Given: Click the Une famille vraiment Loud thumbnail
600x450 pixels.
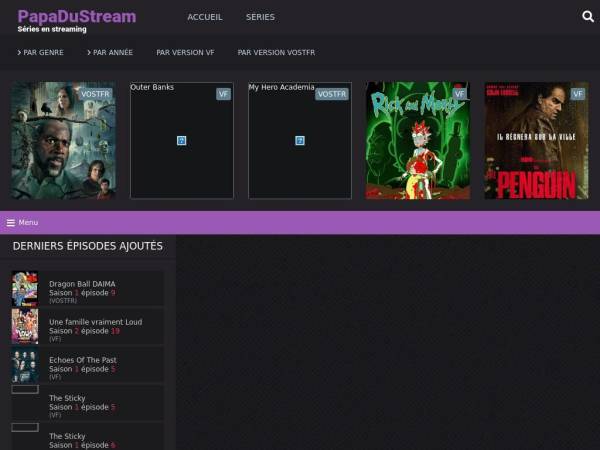Looking at the screenshot, I should tap(25, 326).
